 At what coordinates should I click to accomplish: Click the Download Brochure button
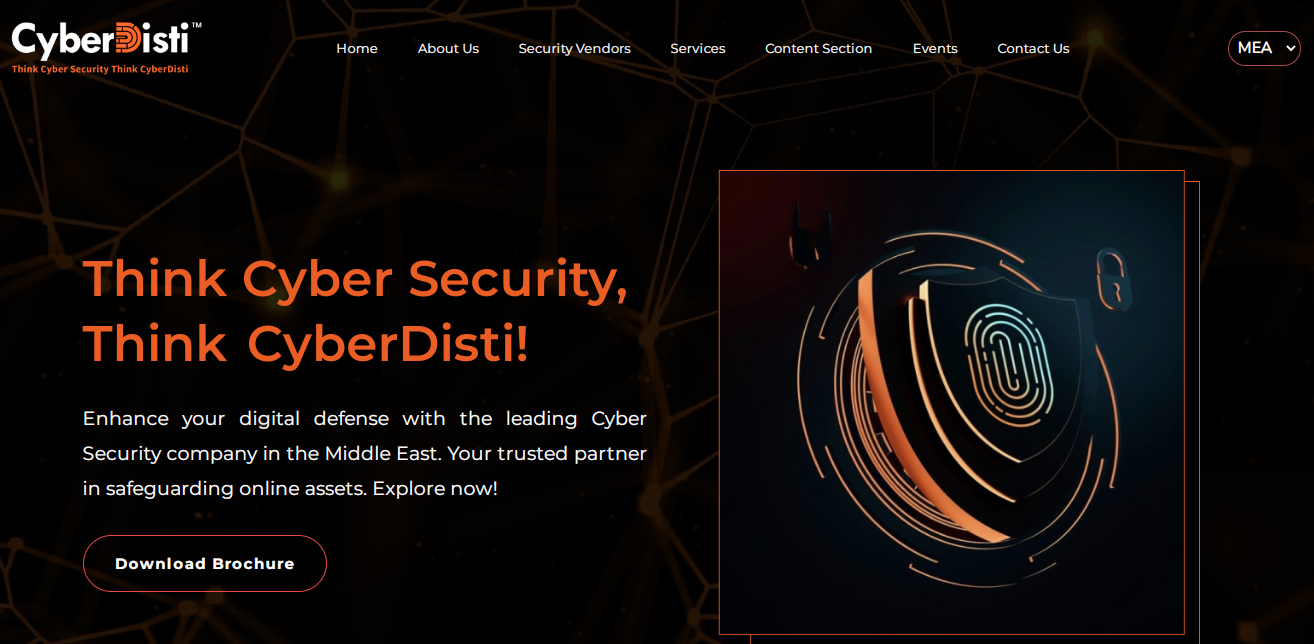point(205,563)
